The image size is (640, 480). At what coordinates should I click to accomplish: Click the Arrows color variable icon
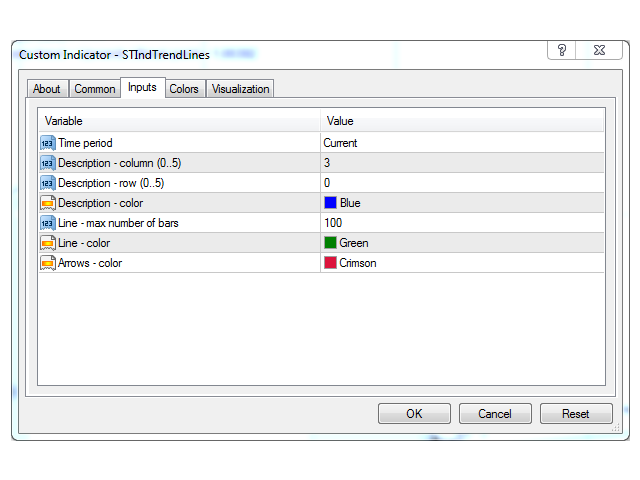click(x=48, y=263)
